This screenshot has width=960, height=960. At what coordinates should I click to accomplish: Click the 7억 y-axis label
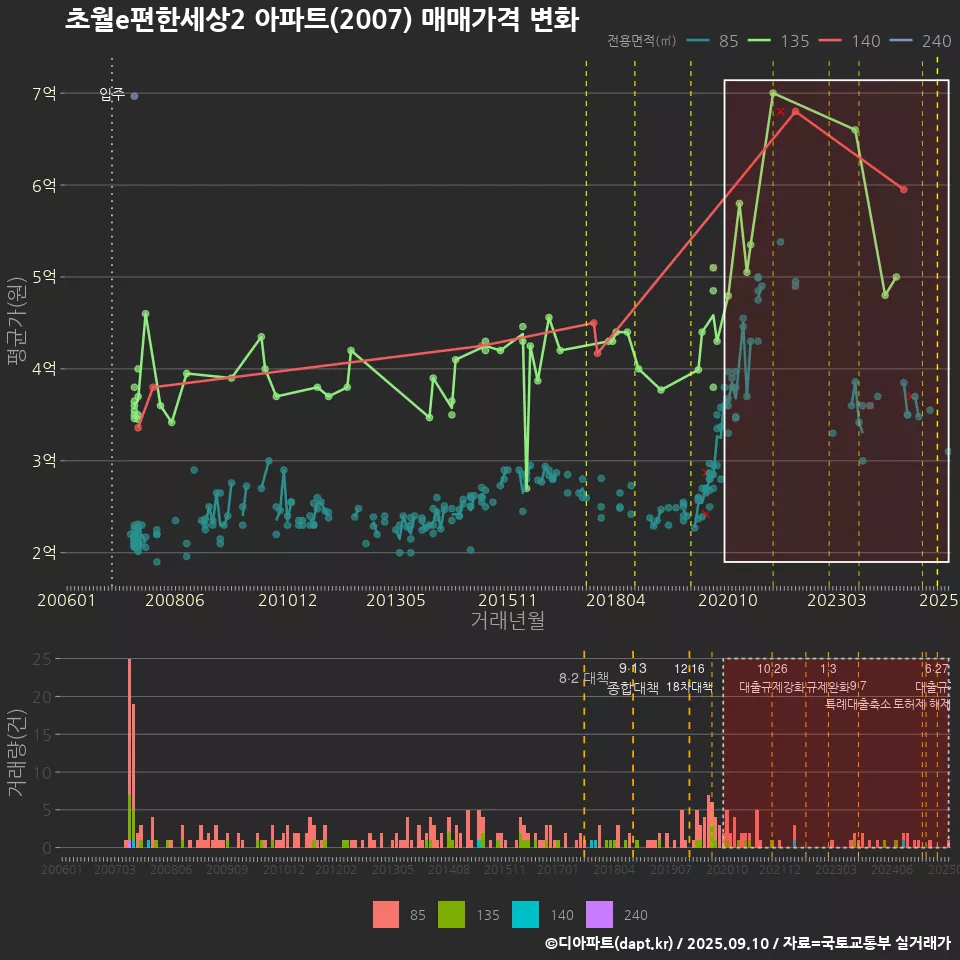[44, 94]
